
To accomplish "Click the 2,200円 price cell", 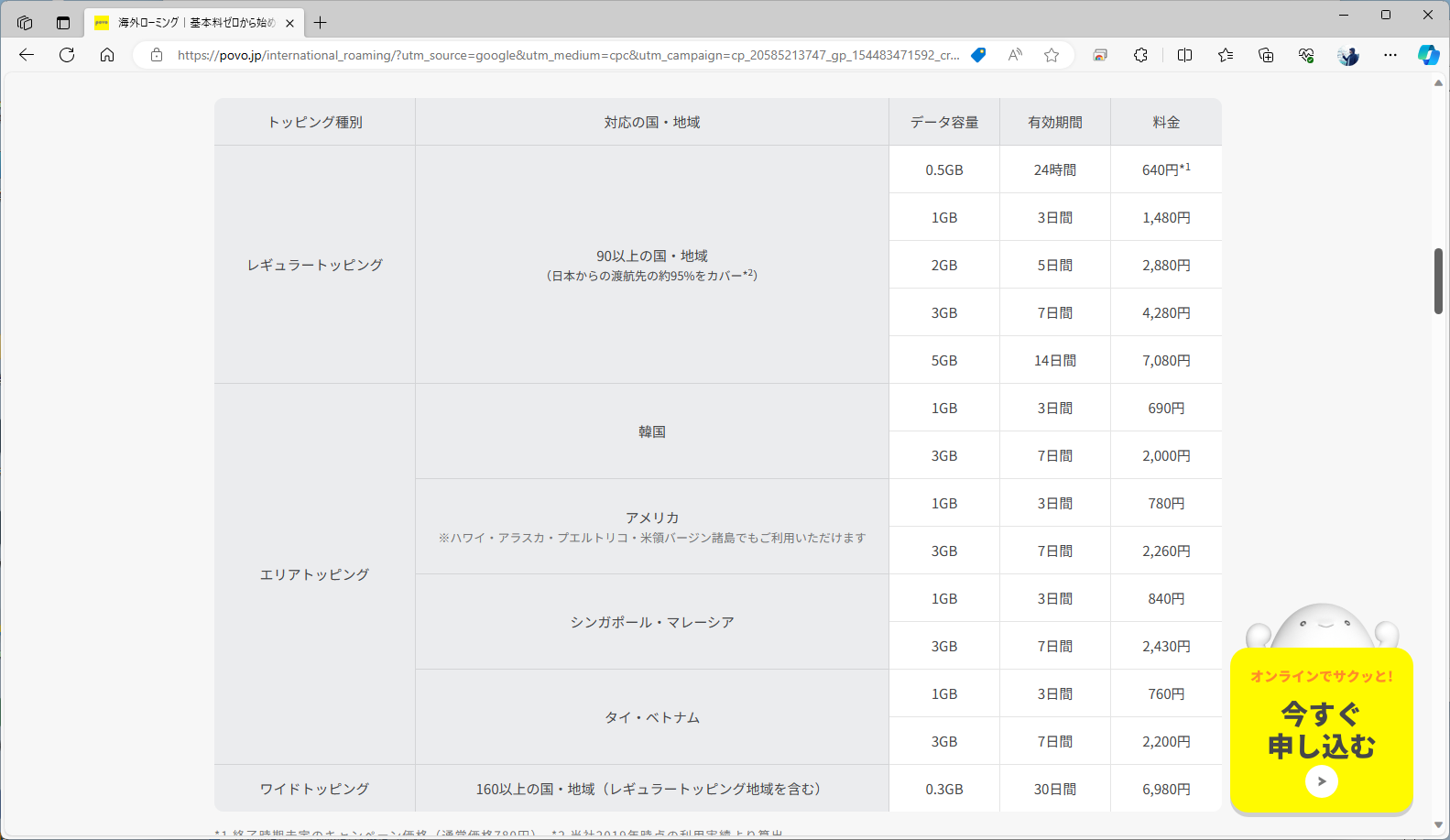I will point(1166,741).
